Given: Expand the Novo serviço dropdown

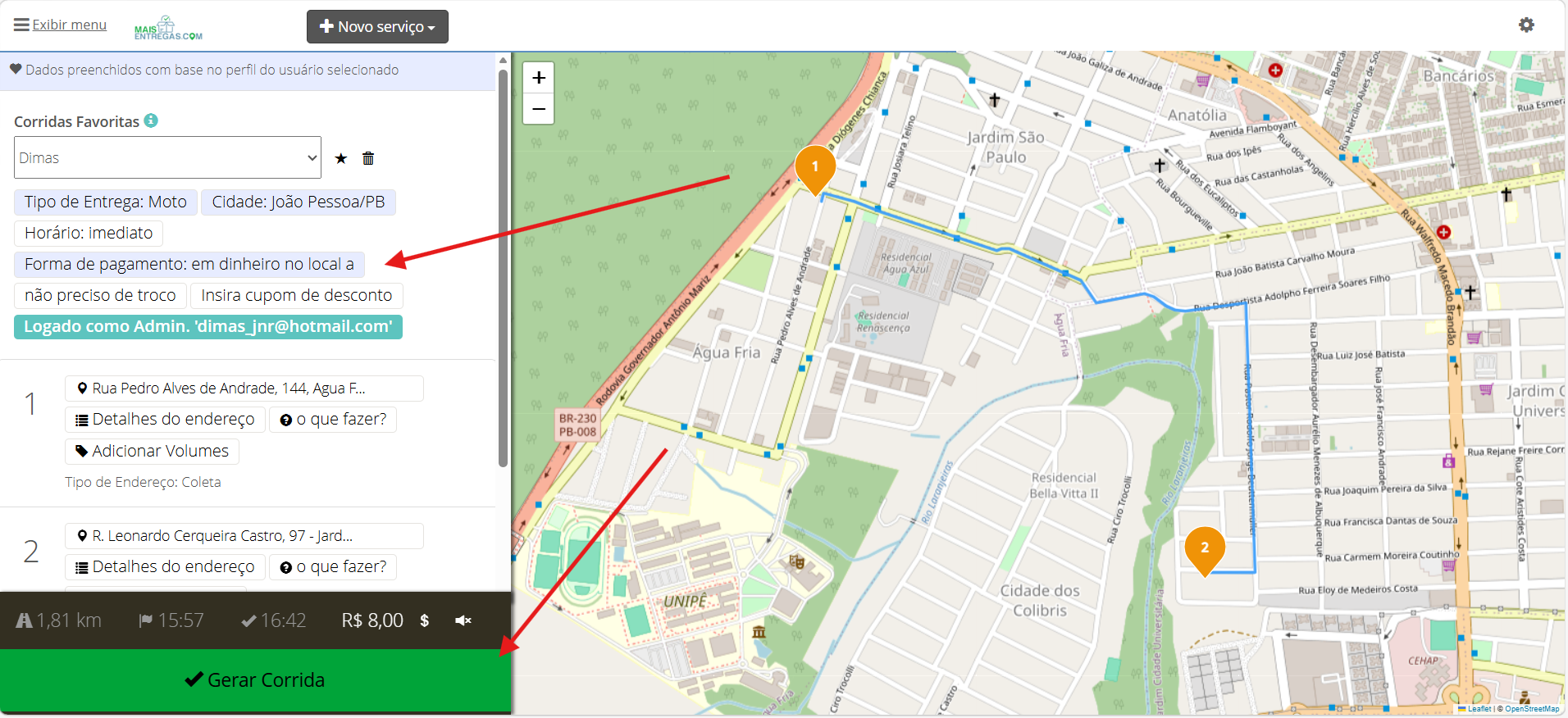Looking at the screenshot, I should 377,26.
